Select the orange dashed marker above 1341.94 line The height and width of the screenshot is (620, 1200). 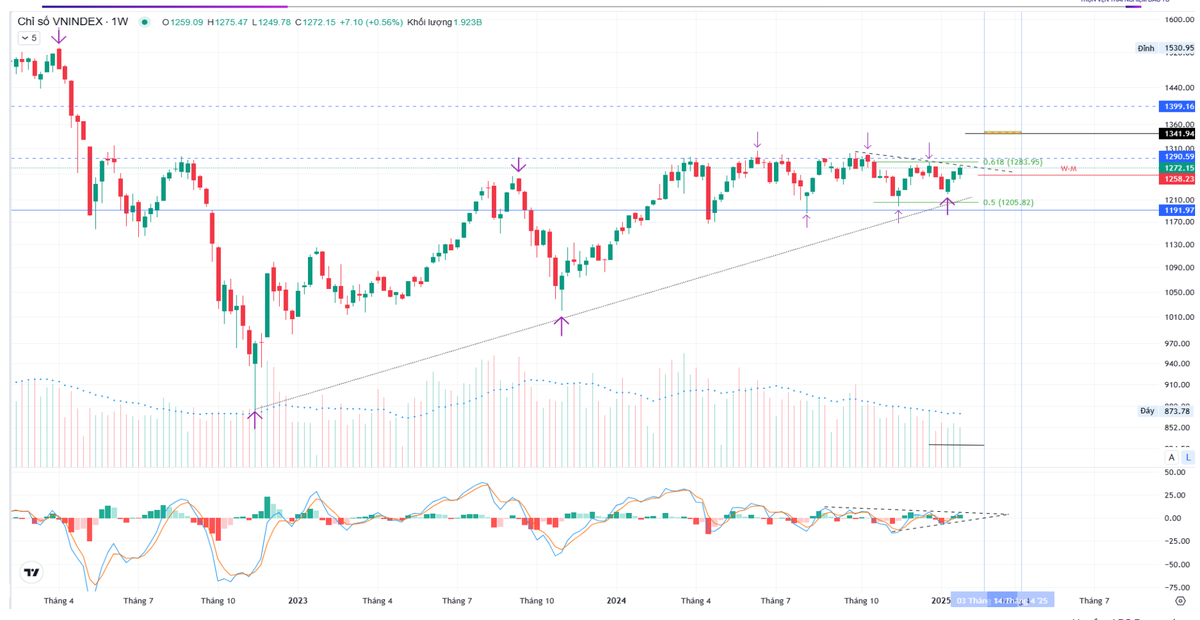tap(1002, 132)
